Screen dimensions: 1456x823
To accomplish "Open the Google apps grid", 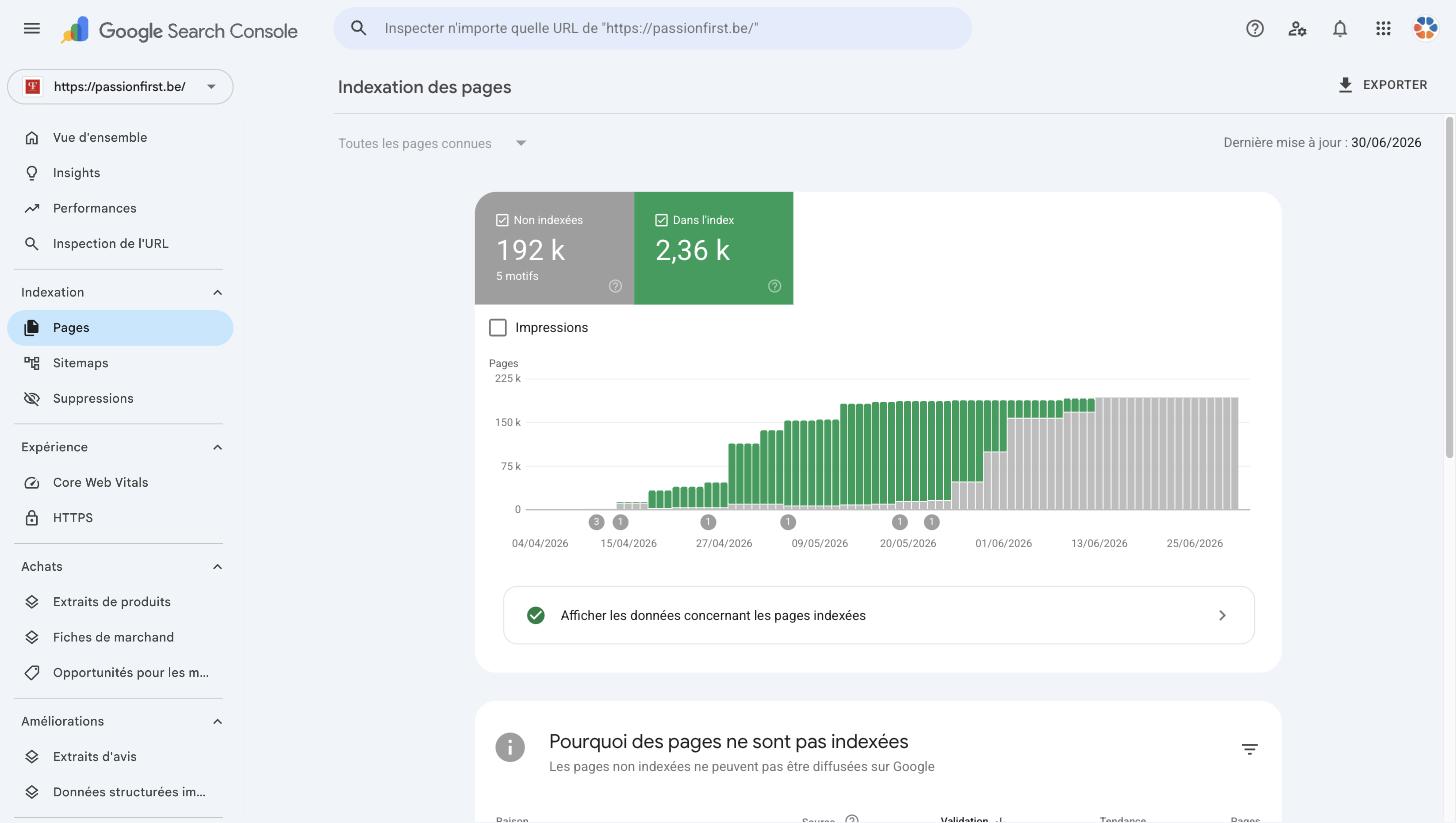I will (1383, 29).
